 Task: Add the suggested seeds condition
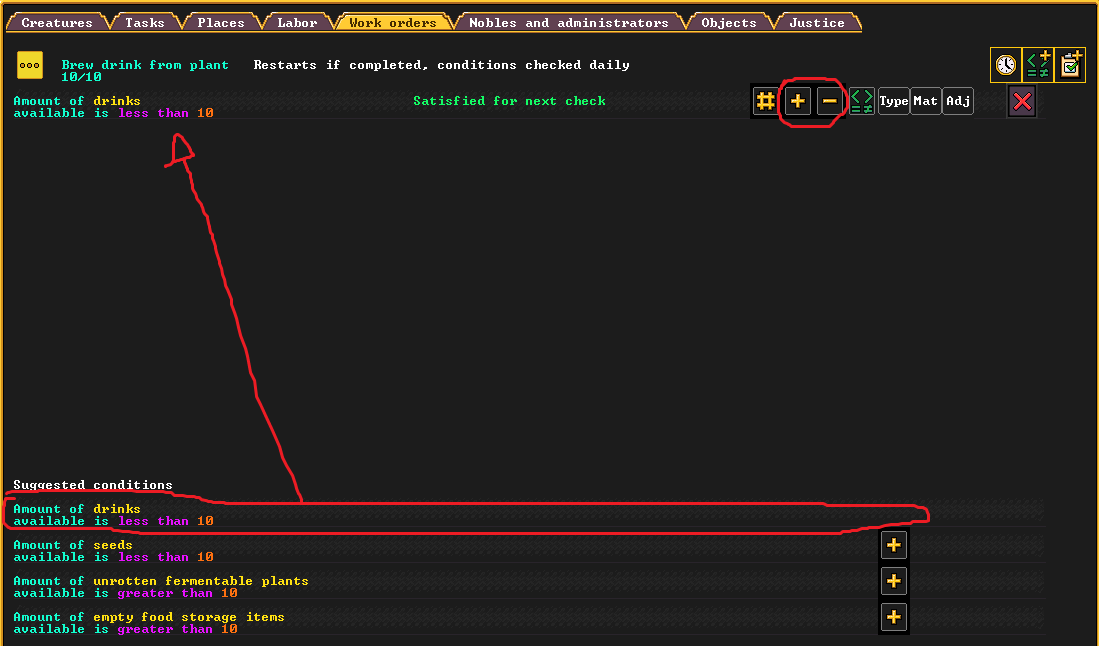(x=894, y=545)
